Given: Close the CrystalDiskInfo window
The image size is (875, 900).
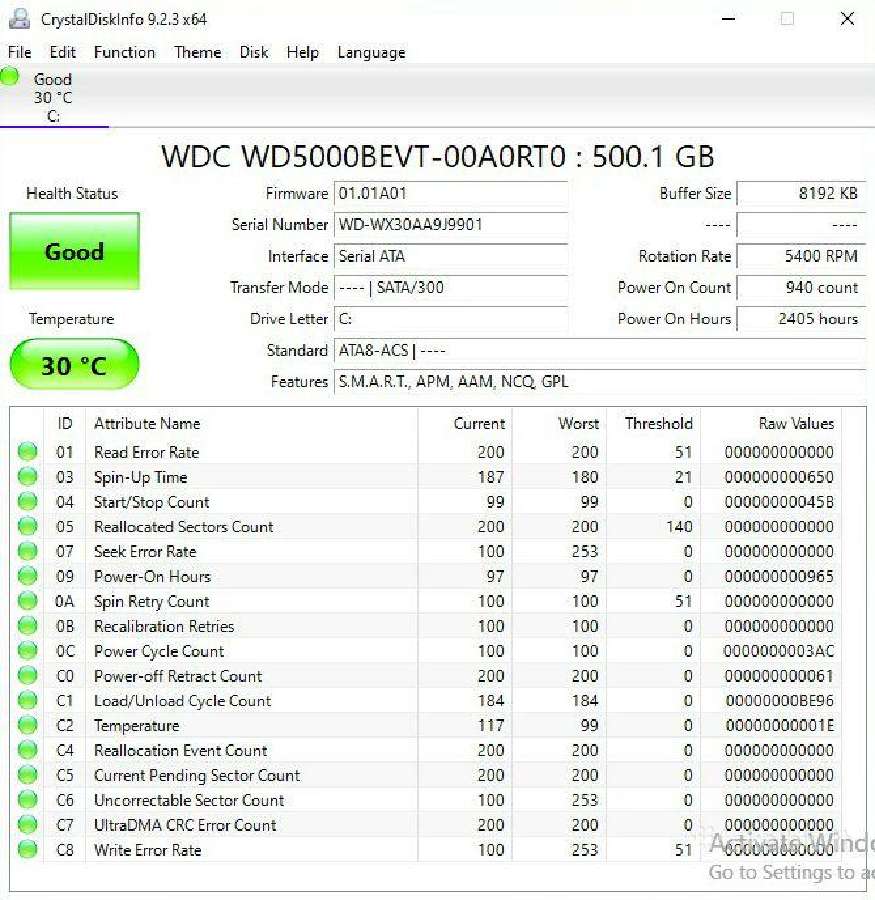Looking at the screenshot, I should 847,19.
